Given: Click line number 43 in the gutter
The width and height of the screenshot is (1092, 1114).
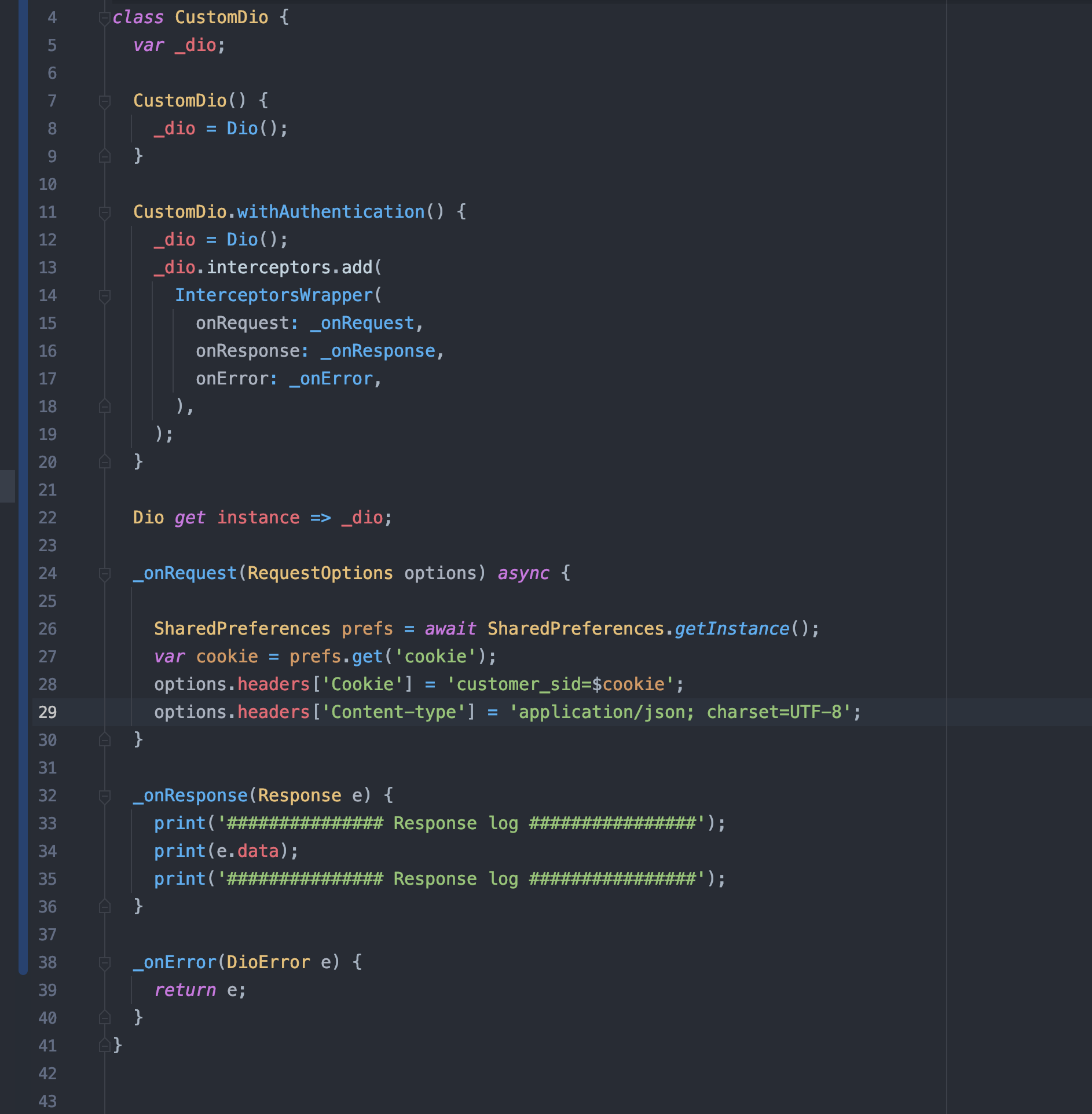Looking at the screenshot, I should (x=47, y=1101).
